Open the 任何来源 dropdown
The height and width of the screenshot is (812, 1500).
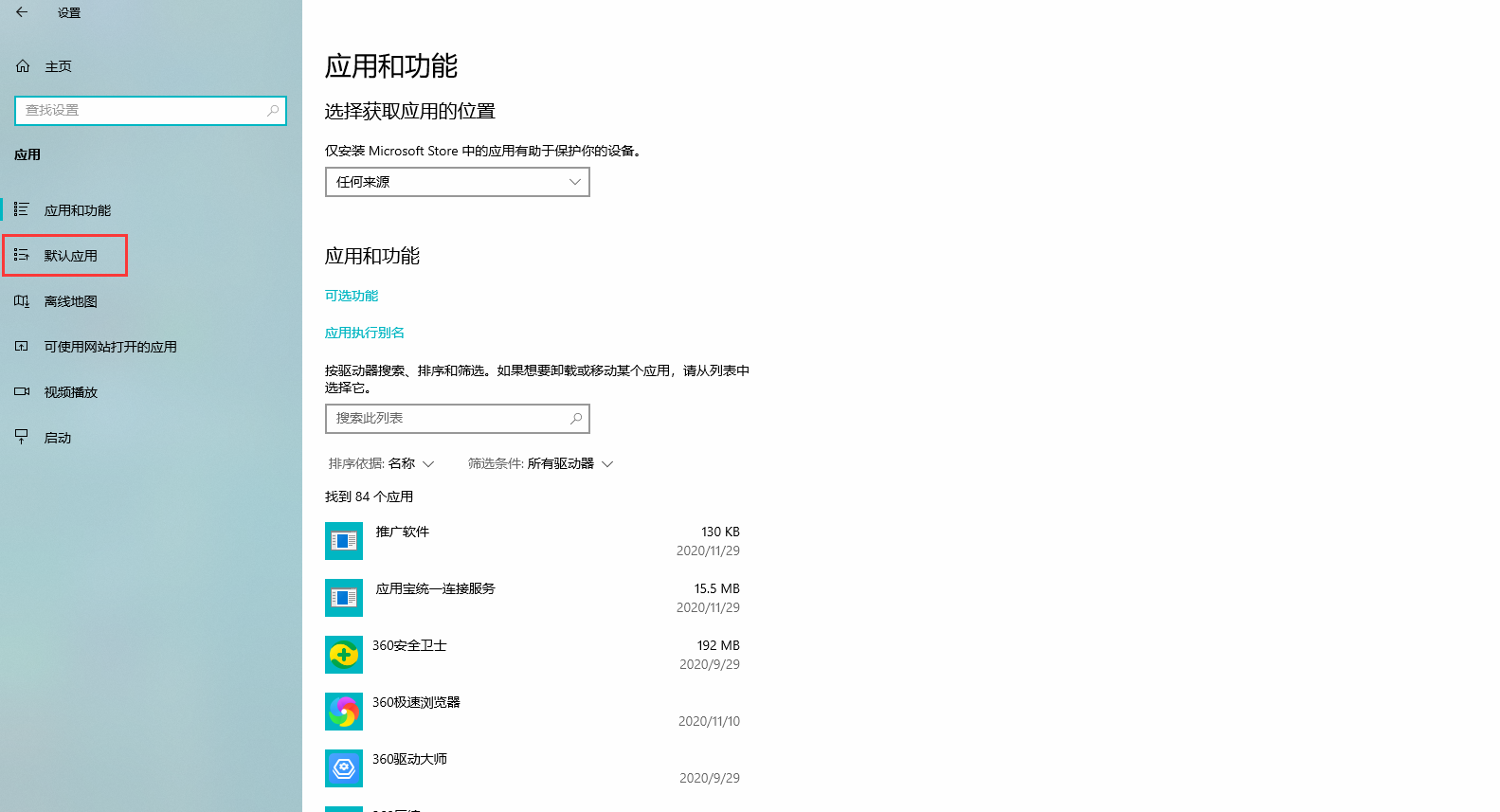coord(458,182)
